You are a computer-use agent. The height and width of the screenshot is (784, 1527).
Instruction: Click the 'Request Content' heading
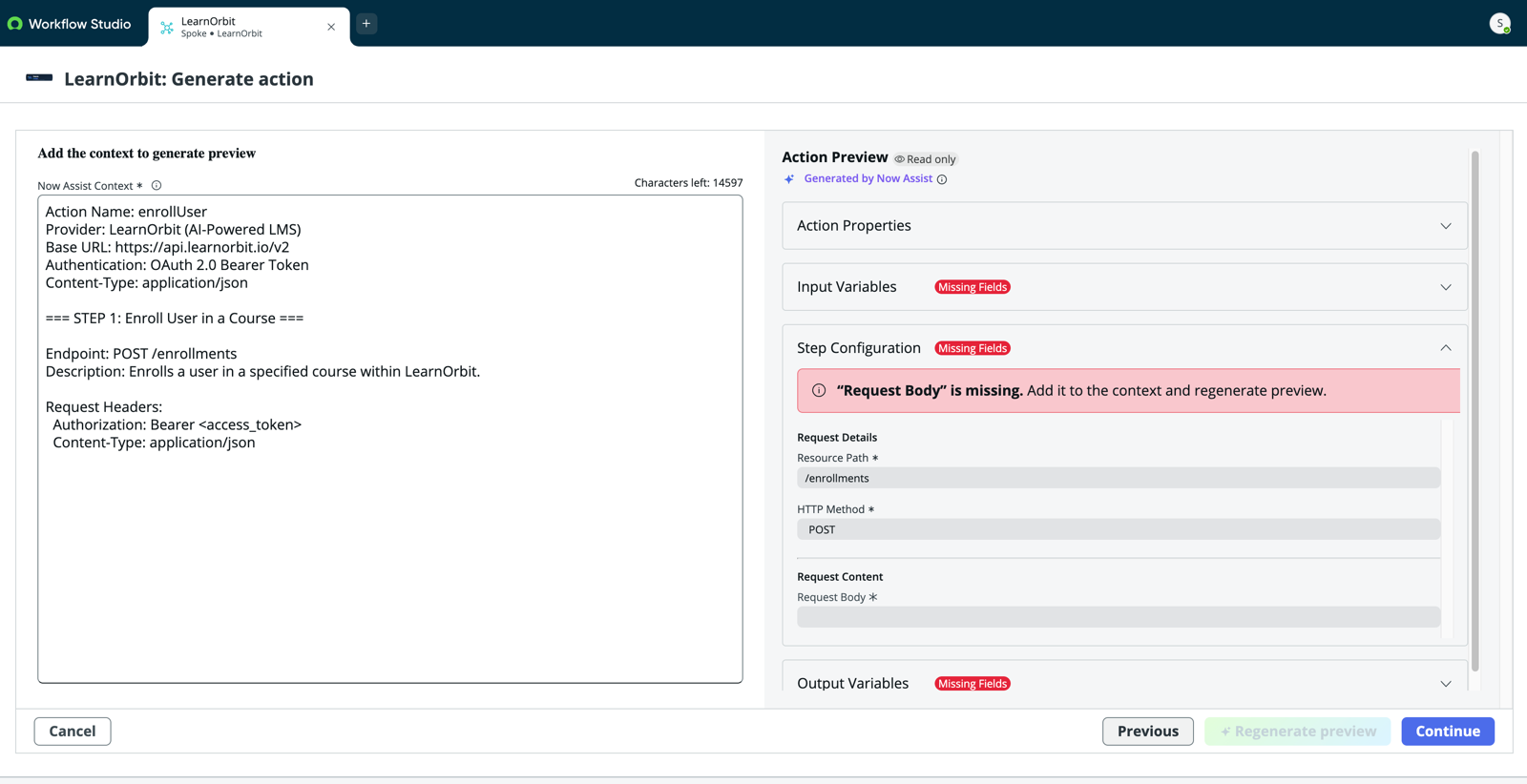[840, 577]
